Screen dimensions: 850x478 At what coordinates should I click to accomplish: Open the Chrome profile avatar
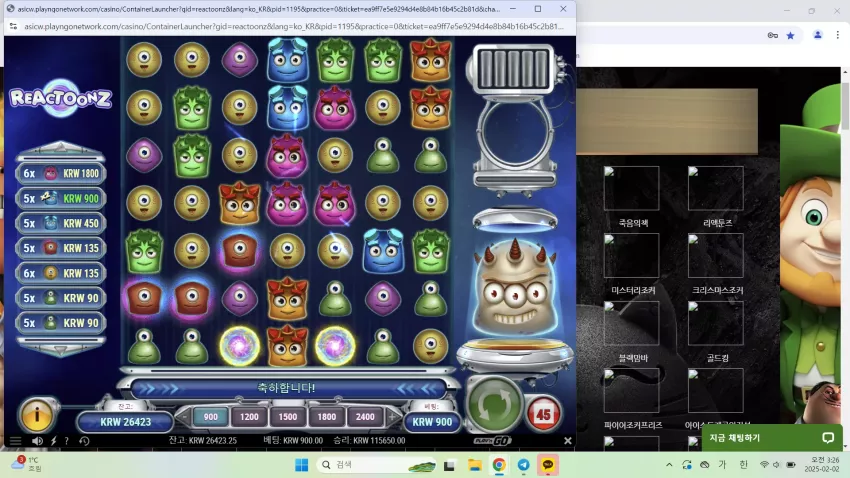817,35
